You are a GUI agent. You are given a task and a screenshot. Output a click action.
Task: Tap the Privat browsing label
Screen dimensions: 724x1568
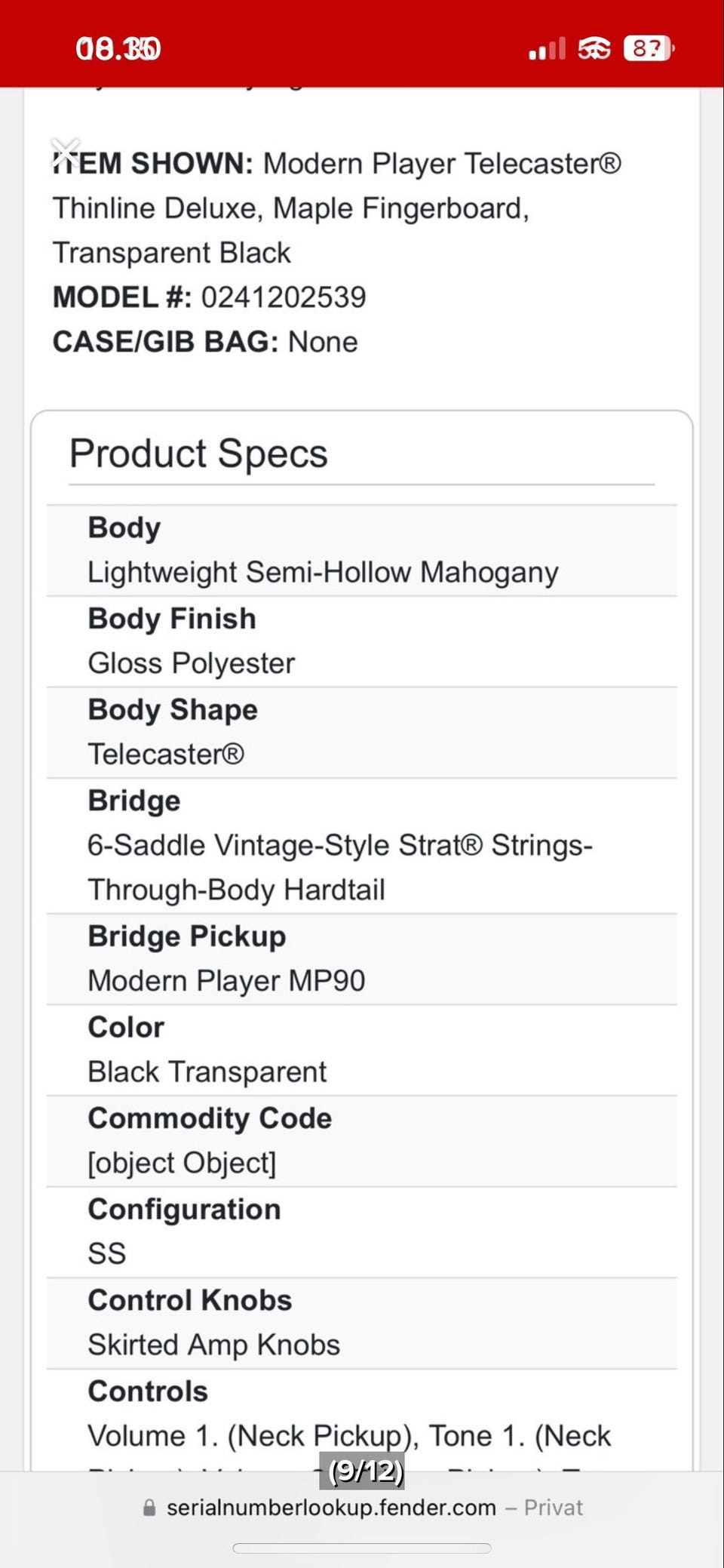tap(554, 1507)
